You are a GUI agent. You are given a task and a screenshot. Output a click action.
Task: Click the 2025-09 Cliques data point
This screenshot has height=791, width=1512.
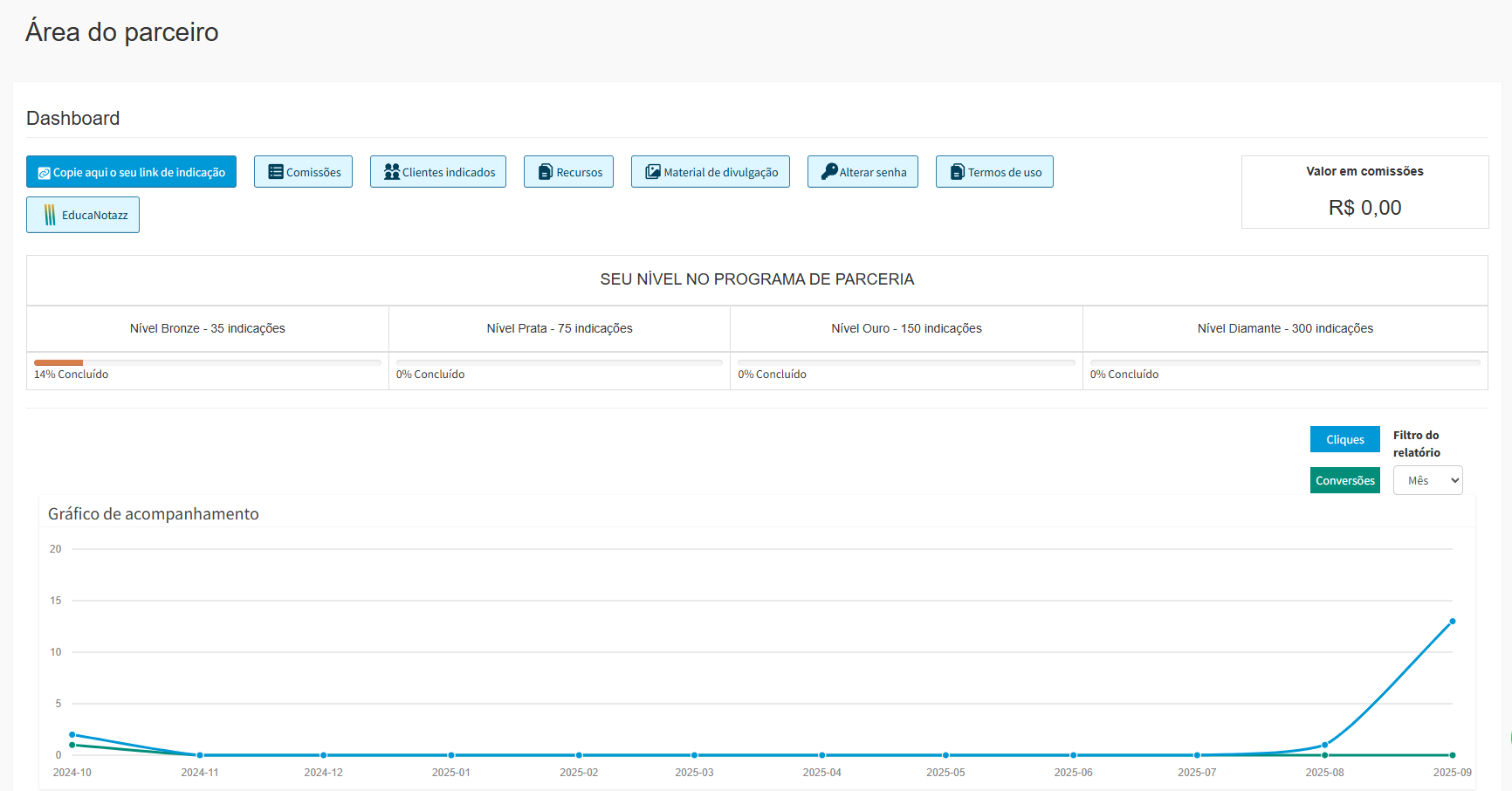(x=1452, y=622)
